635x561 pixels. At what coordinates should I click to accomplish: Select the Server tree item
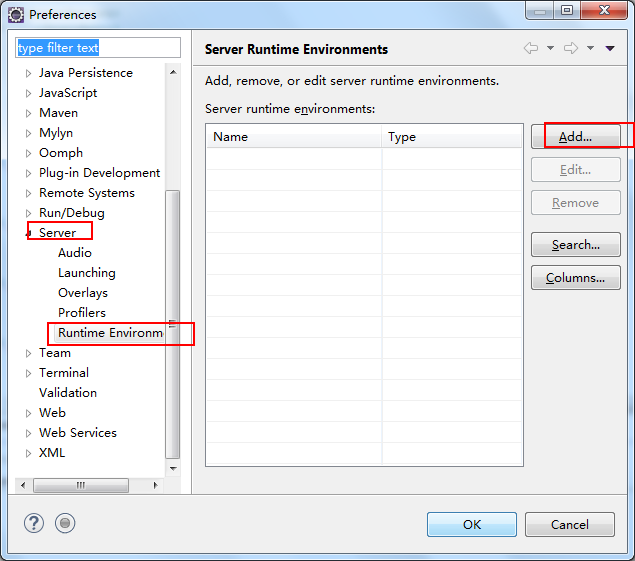(x=58, y=233)
